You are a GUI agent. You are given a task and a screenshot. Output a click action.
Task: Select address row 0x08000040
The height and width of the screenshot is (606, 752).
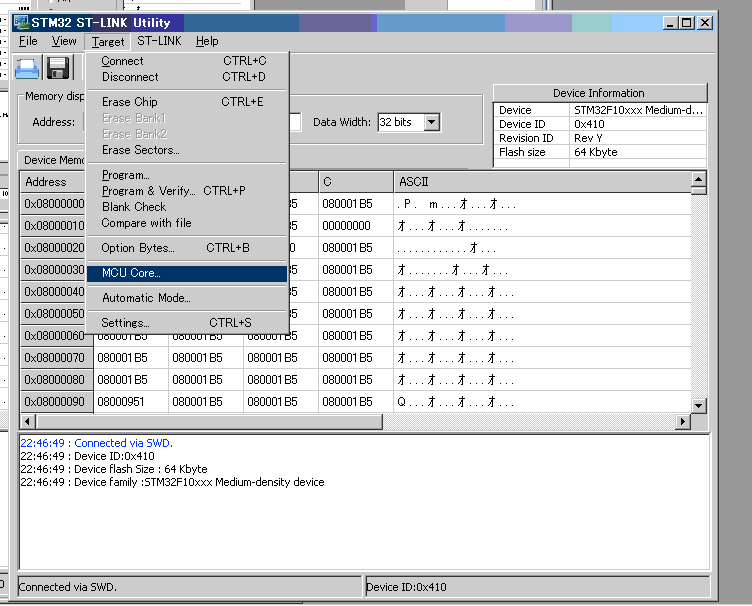[x=54, y=292]
